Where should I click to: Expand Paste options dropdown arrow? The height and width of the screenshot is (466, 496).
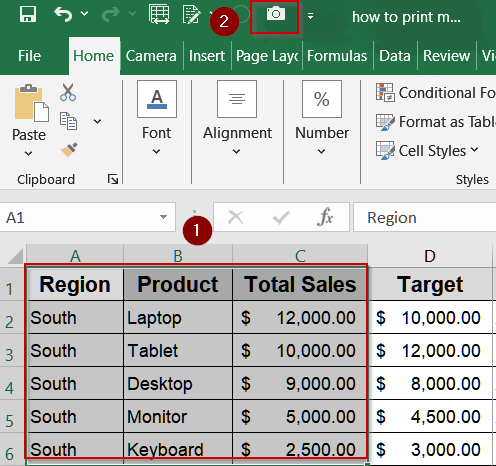click(x=29, y=154)
